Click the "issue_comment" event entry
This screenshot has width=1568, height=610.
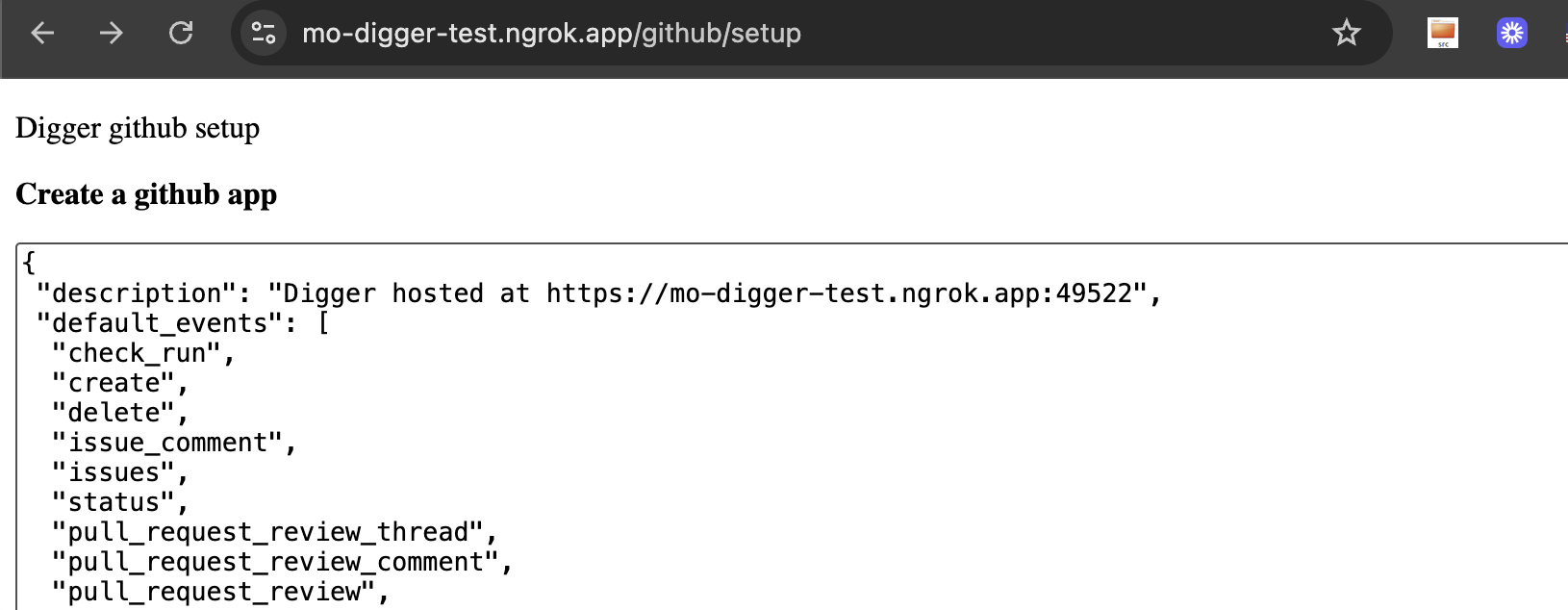click(175, 443)
